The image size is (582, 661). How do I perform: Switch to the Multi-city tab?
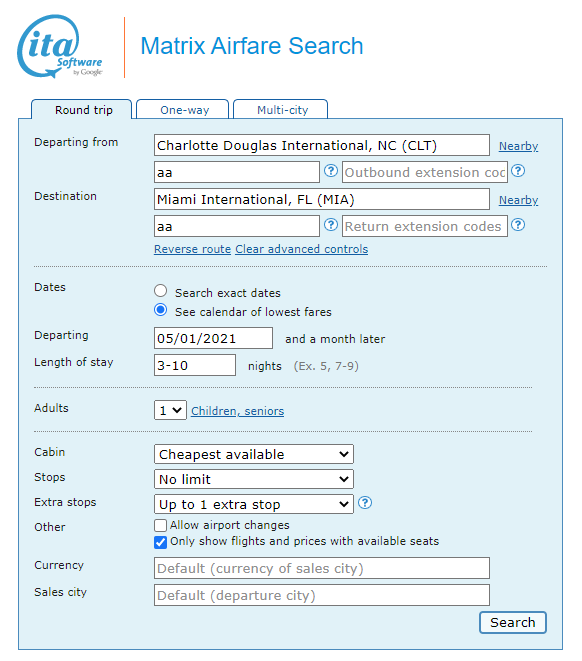282,110
